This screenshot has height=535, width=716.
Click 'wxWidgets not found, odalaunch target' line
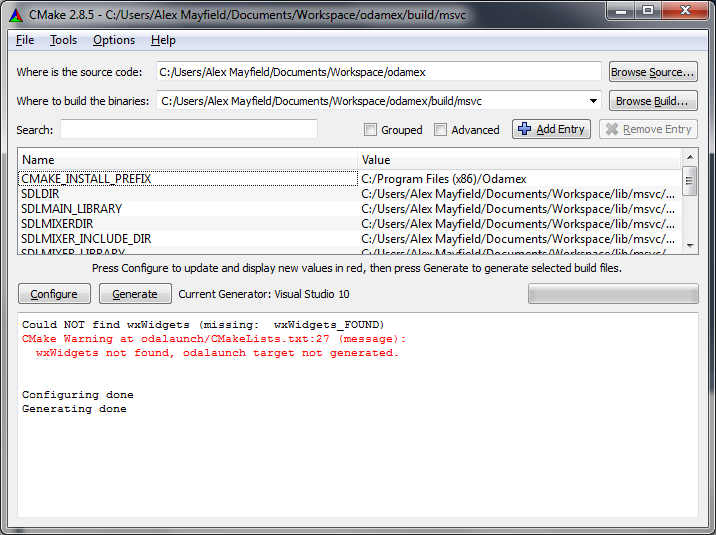point(217,353)
